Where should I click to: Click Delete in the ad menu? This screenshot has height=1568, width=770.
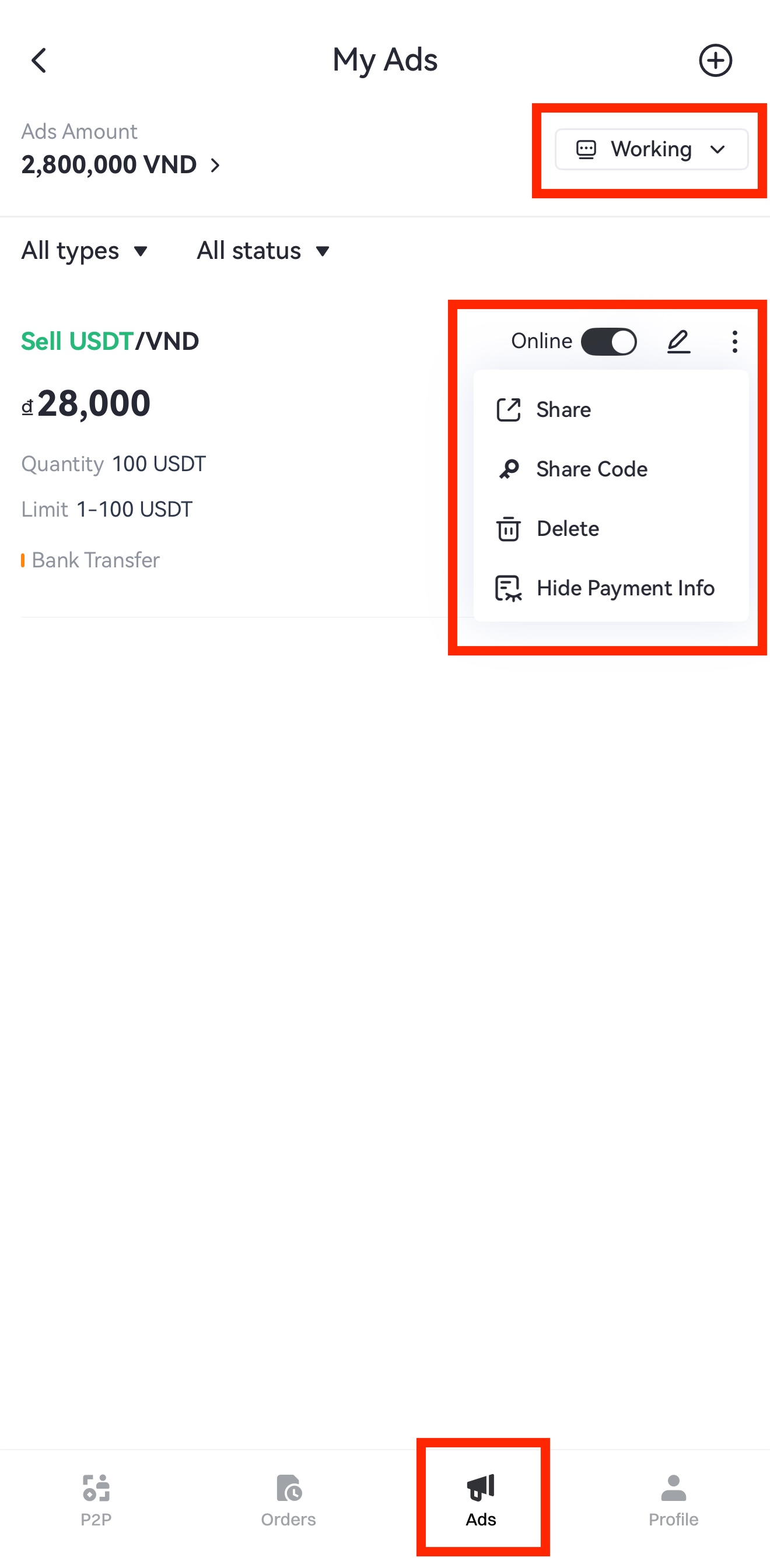(568, 528)
